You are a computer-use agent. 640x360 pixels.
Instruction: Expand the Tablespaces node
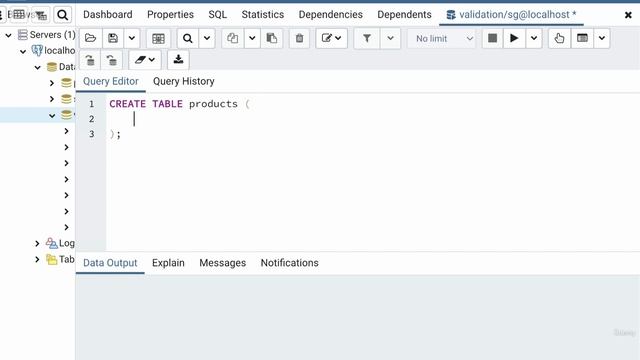click(x=37, y=260)
